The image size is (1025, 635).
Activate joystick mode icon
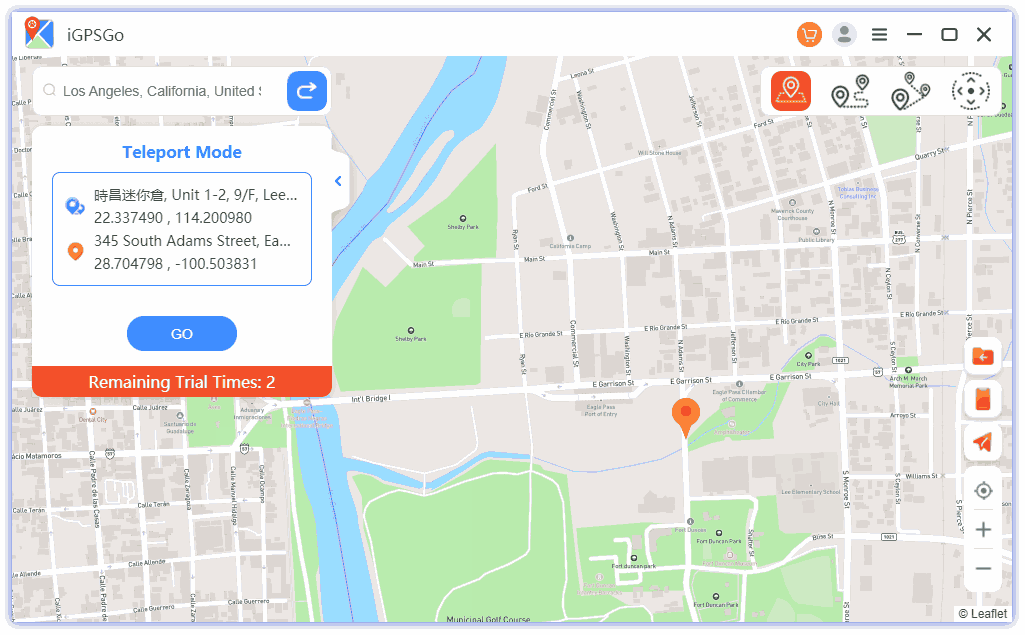click(x=970, y=91)
